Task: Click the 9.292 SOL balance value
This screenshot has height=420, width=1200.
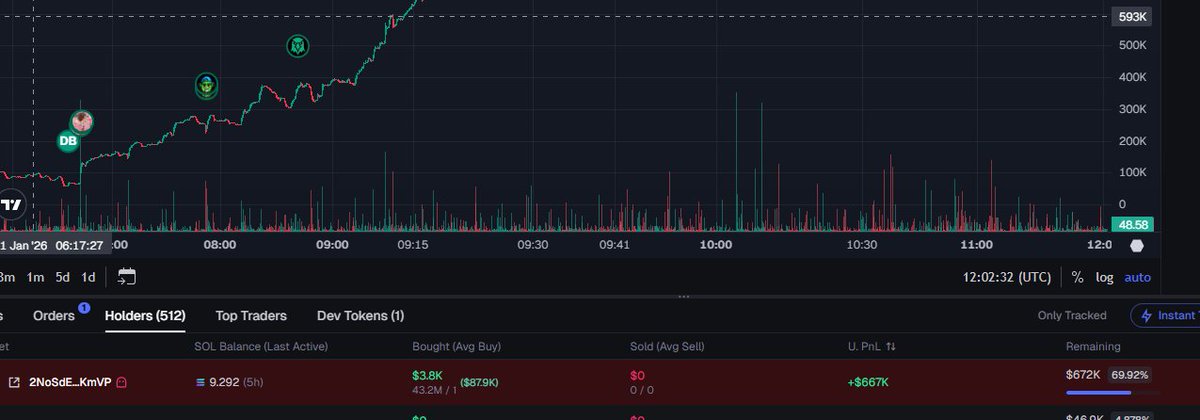Action: (x=225, y=382)
